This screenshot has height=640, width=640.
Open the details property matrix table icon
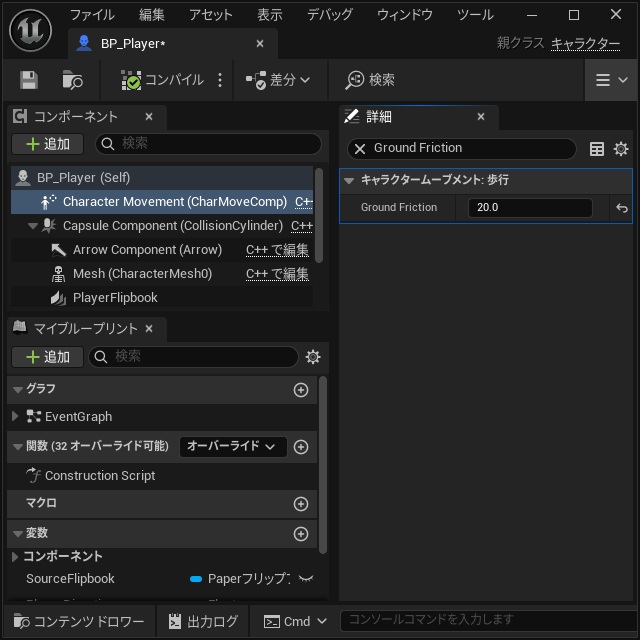[x=597, y=149]
